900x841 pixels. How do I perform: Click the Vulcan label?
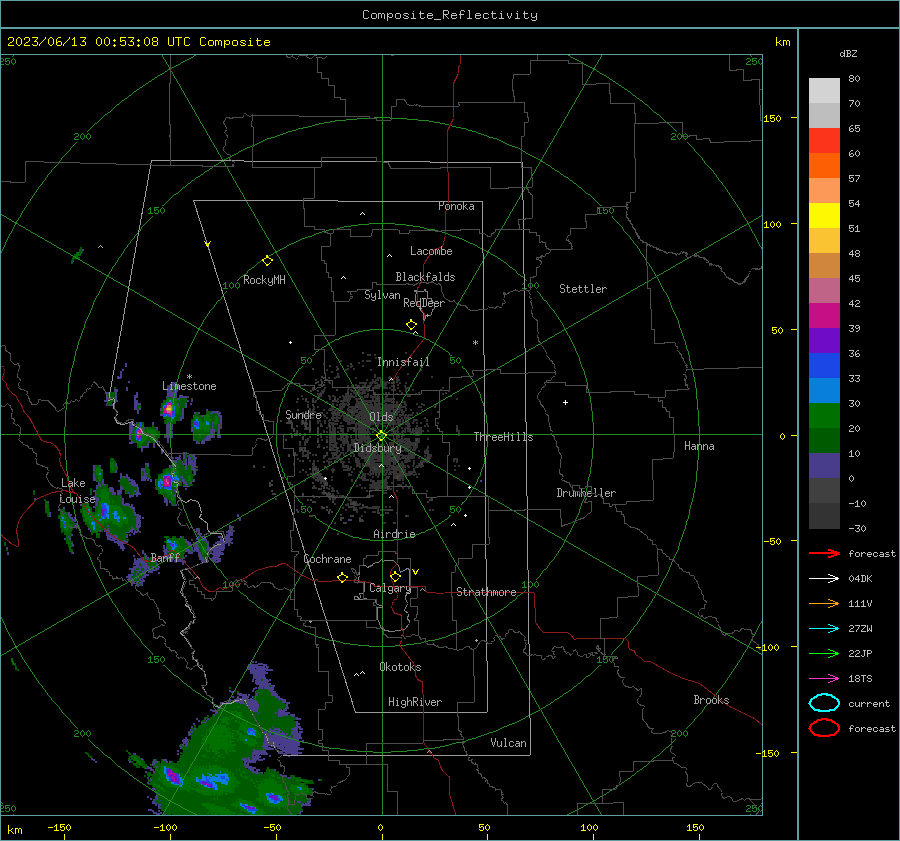tap(508, 743)
